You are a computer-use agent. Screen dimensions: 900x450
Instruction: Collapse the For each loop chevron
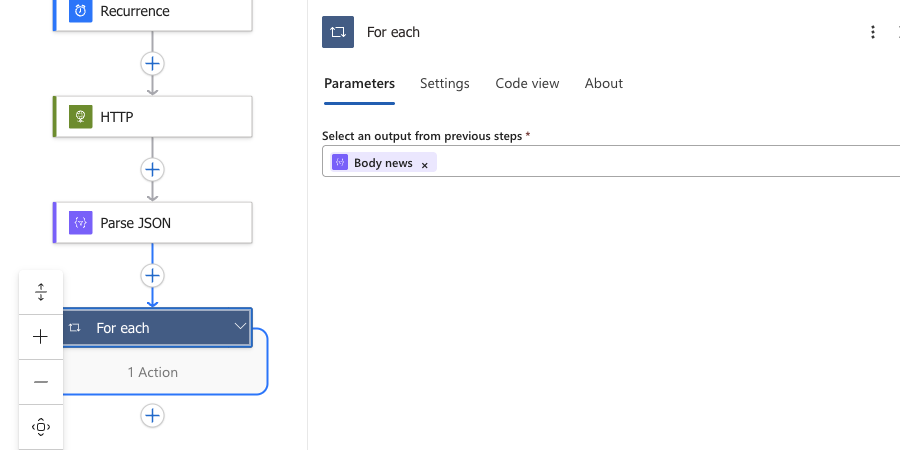[240, 327]
